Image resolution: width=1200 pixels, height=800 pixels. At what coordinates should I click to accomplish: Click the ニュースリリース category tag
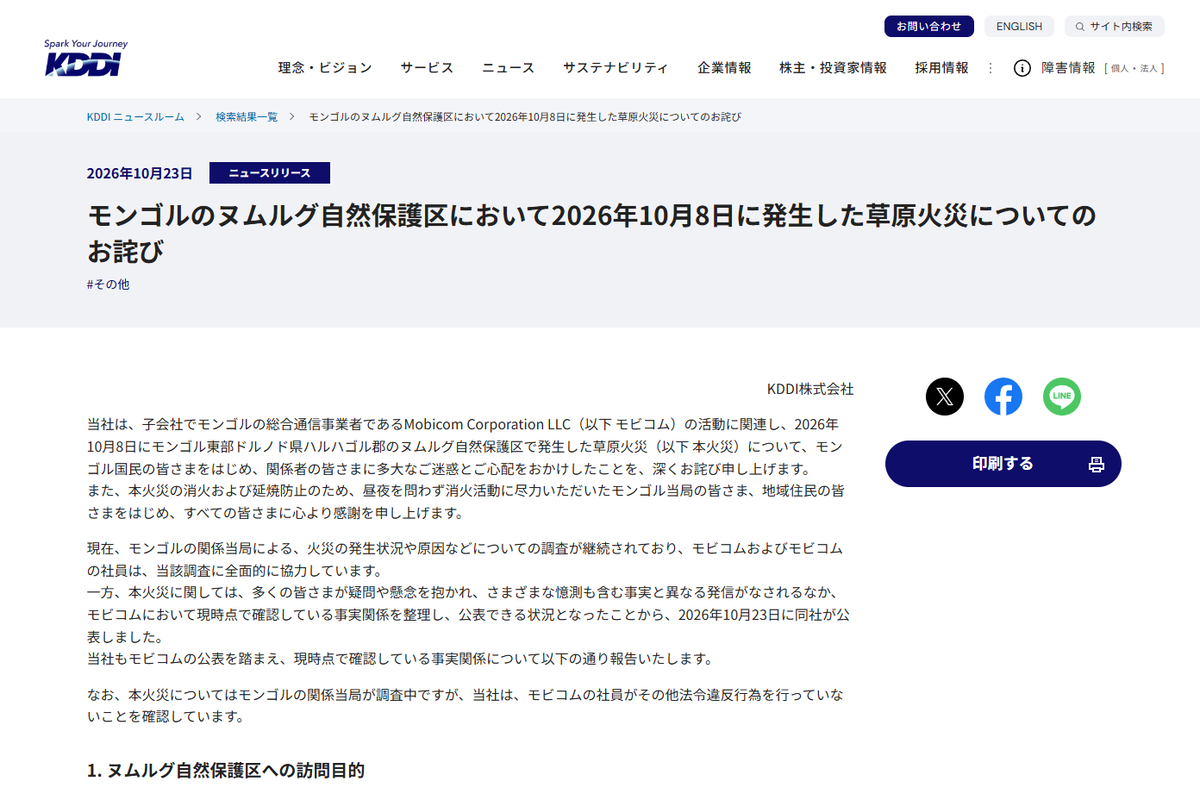click(269, 173)
